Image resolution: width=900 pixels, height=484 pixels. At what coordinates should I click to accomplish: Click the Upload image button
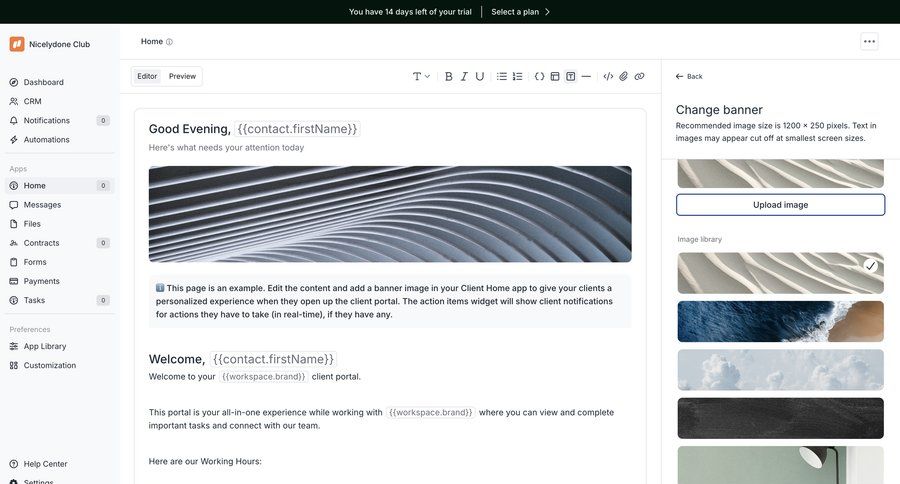[781, 205]
